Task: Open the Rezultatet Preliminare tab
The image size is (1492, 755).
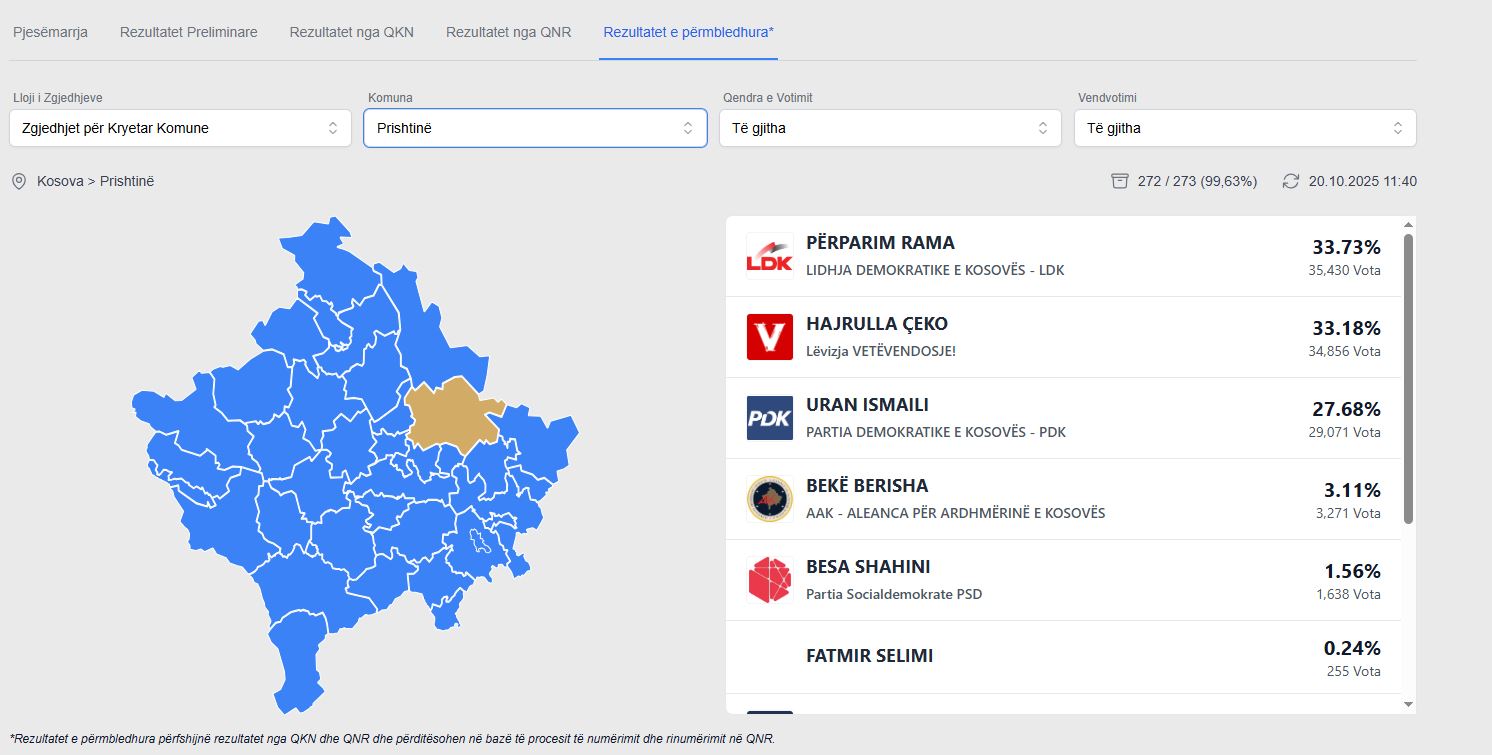Action: 188,32
